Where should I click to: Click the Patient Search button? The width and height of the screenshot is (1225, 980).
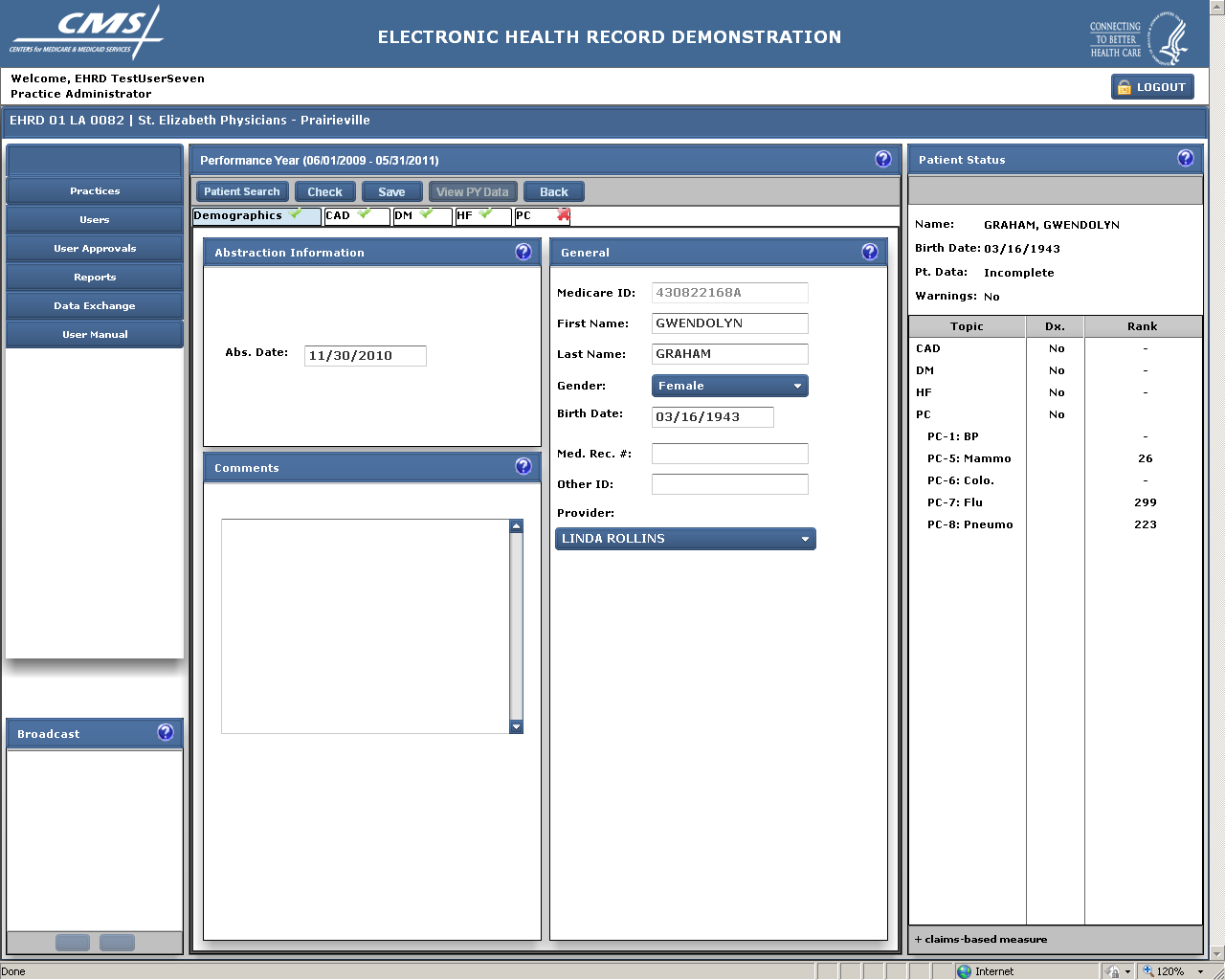click(x=242, y=191)
